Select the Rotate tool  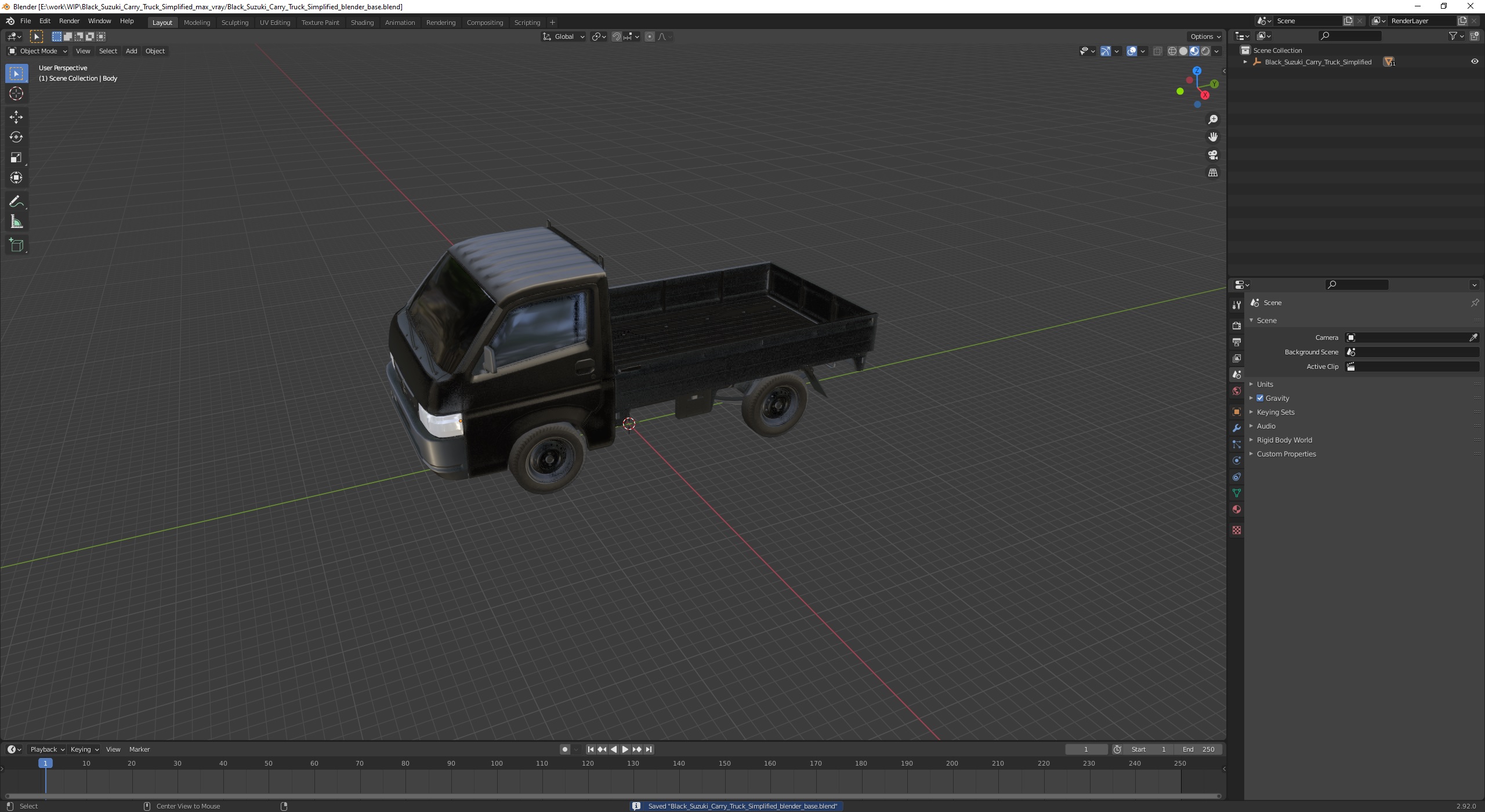point(16,137)
